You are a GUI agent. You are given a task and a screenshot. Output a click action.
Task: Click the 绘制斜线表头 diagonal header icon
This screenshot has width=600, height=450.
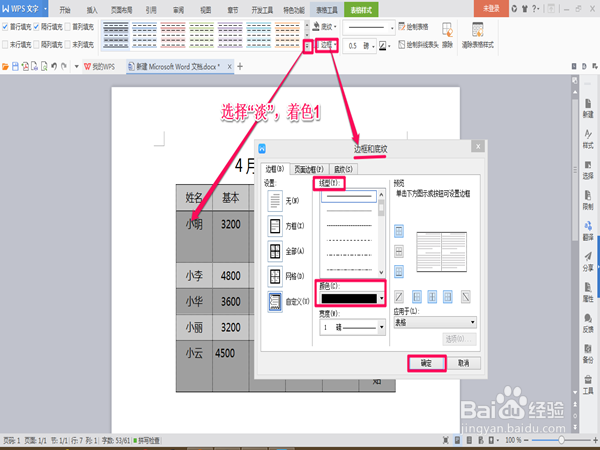[x=401, y=45]
